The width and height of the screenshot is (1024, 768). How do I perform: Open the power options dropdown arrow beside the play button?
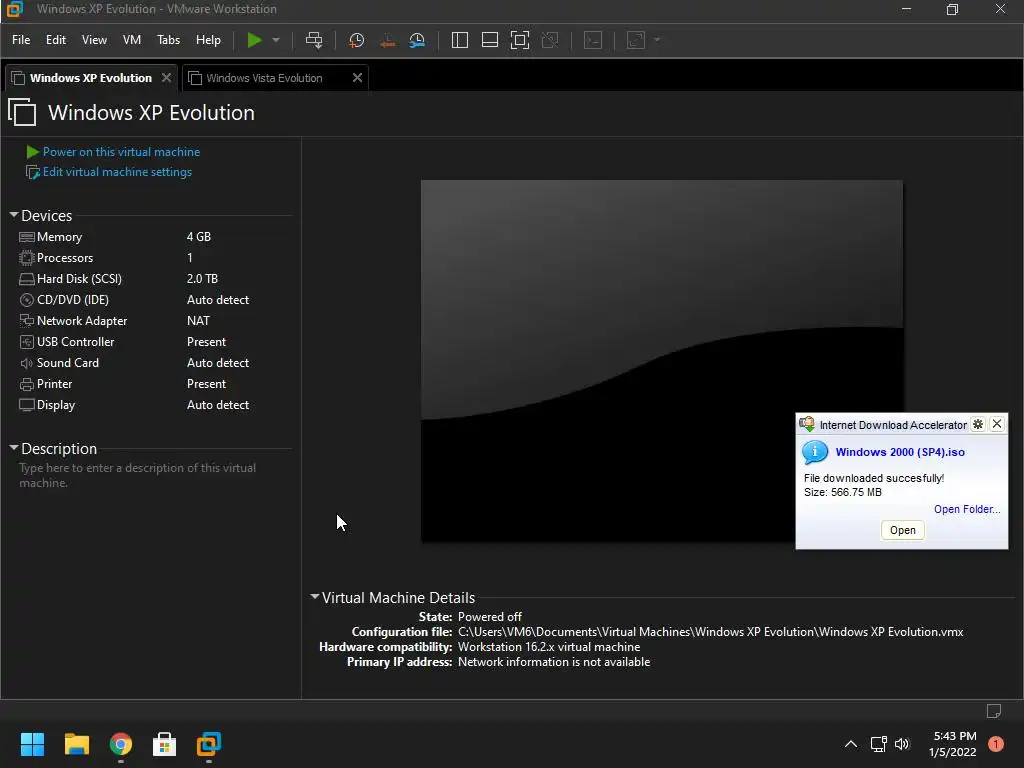(x=276, y=40)
